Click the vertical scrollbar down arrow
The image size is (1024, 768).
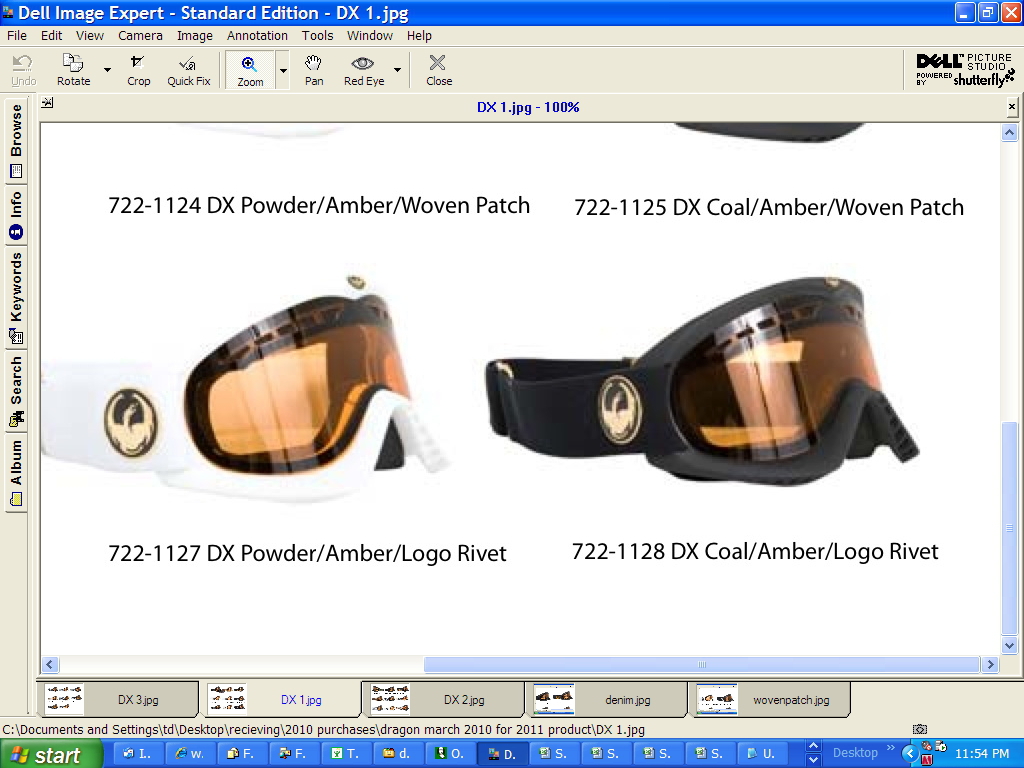[1009, 645]
